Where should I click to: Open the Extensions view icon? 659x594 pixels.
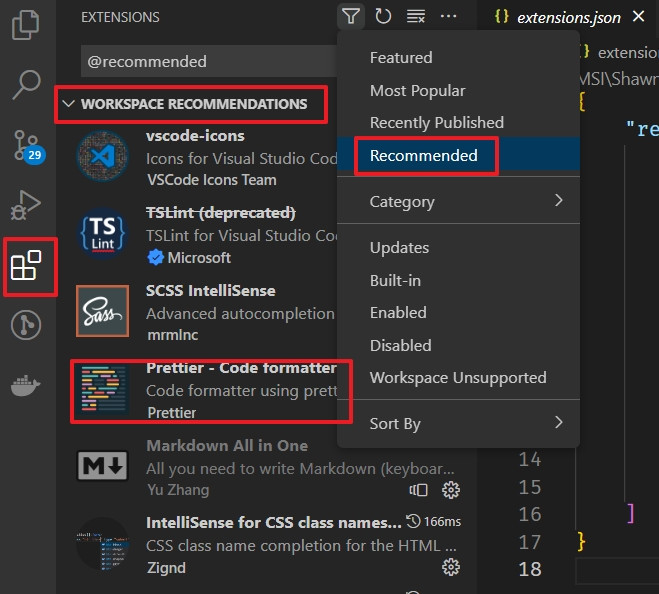[26, 265]
